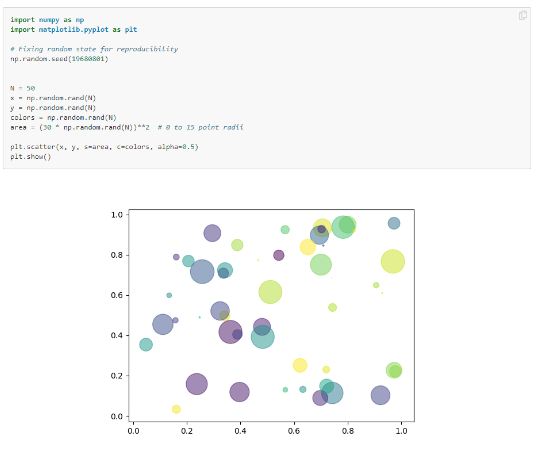Click the plt.scatter(...) code line

[104, 147]
